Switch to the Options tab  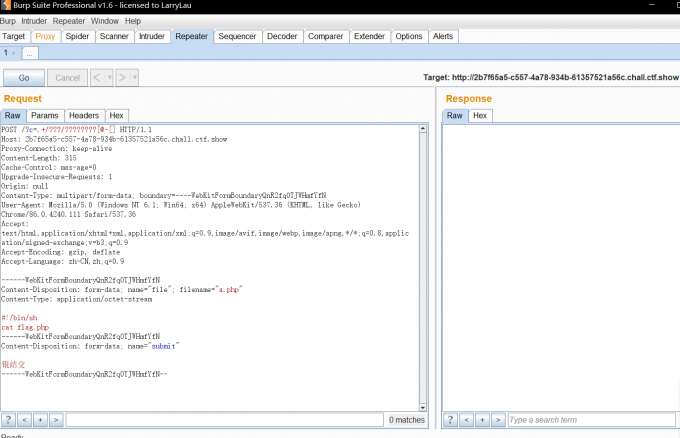click(x=409, y=36)
